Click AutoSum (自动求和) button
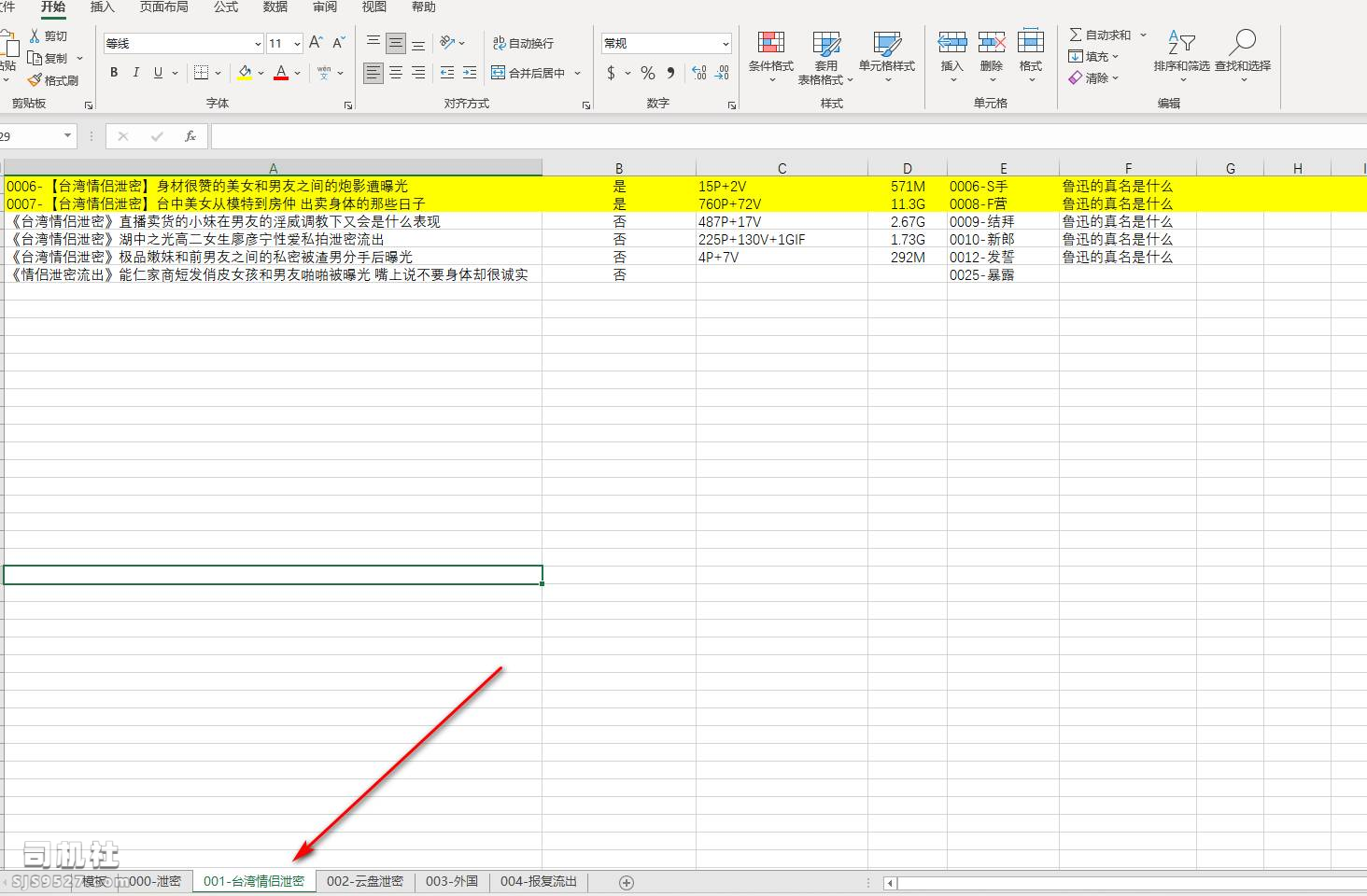The width and height of the screenshot is (1367, 896). 1100,35
